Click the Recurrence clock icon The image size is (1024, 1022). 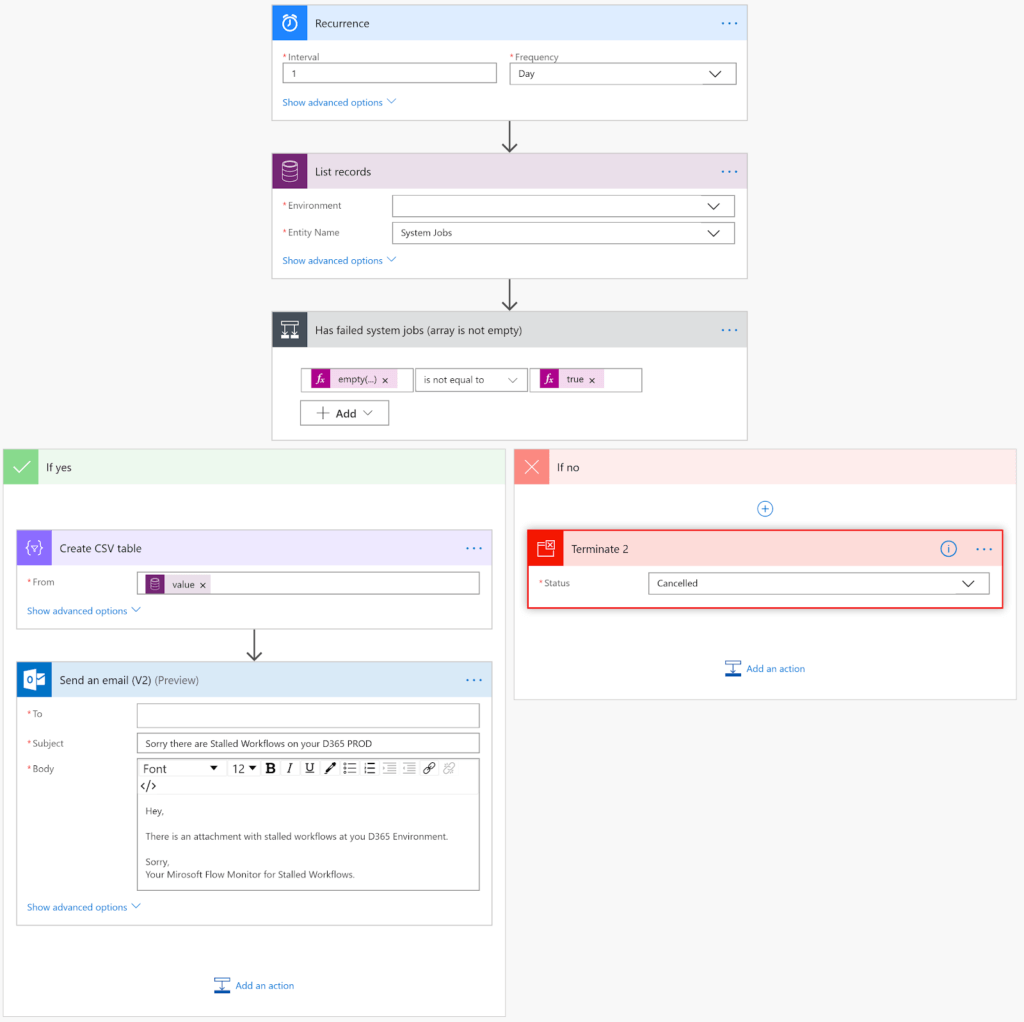click(x=289, y=23)
